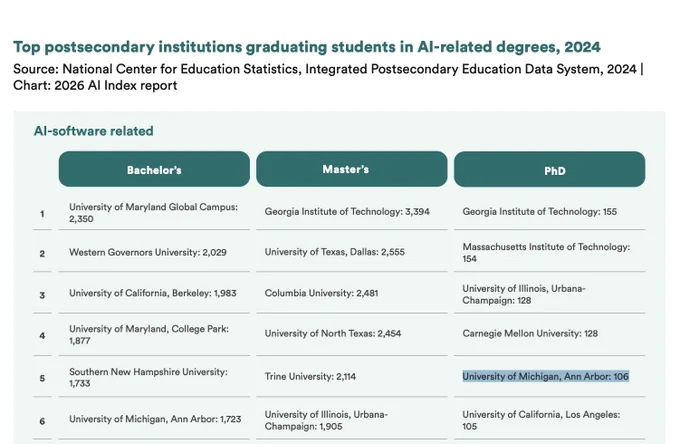The height and width of the screenshot is (444, 680).
Task: Click University of California, Los Angeles: 105 cell
Action: 541,420
